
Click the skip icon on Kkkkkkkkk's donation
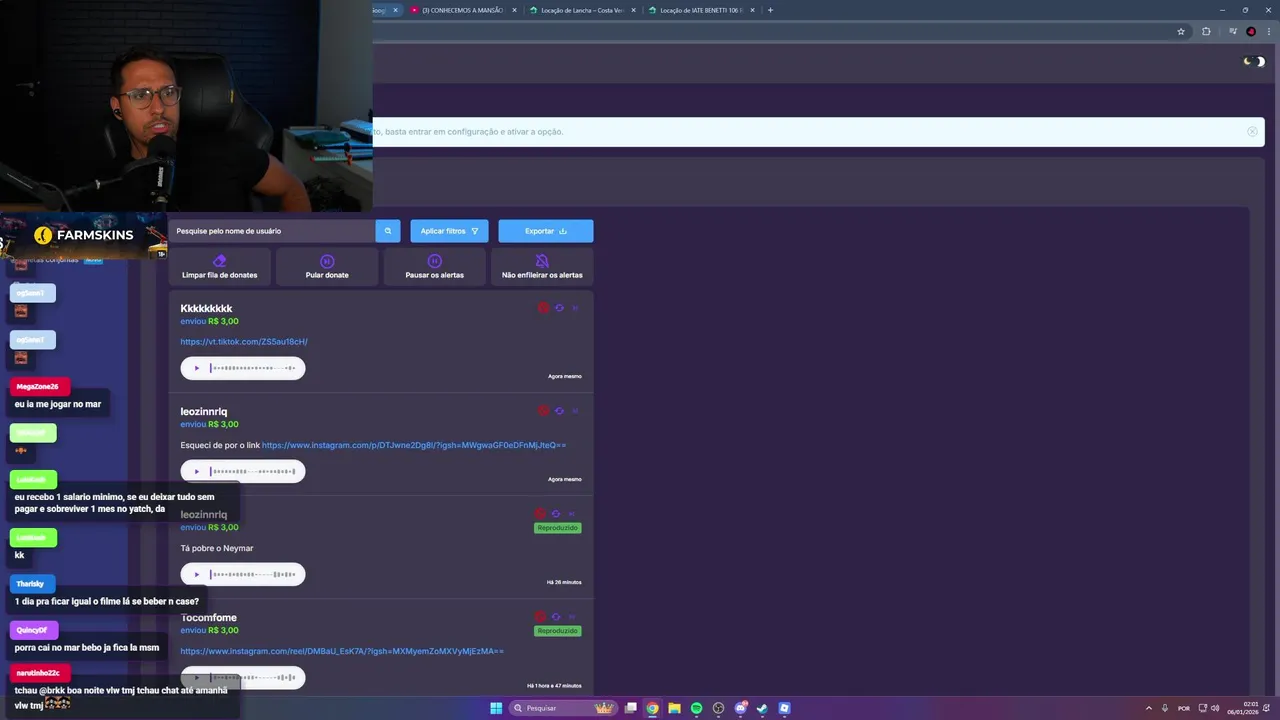coord(574,308)
